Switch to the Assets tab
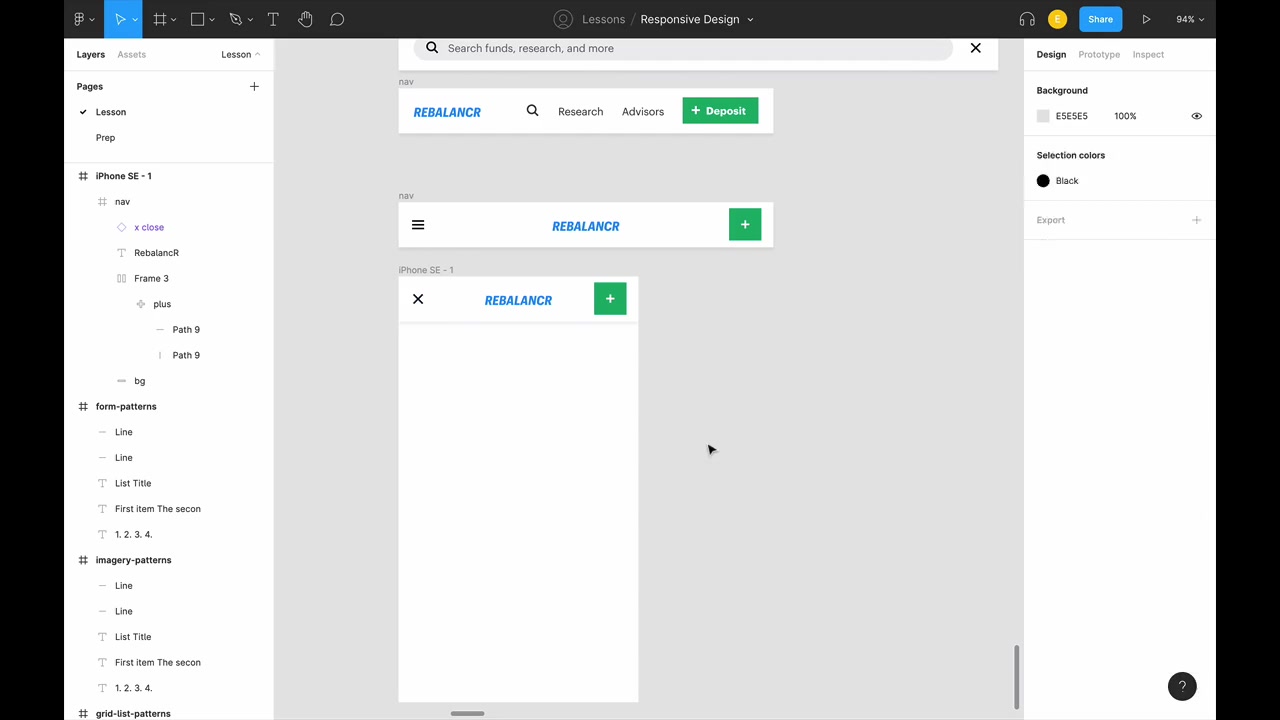 tap(131, 54)
